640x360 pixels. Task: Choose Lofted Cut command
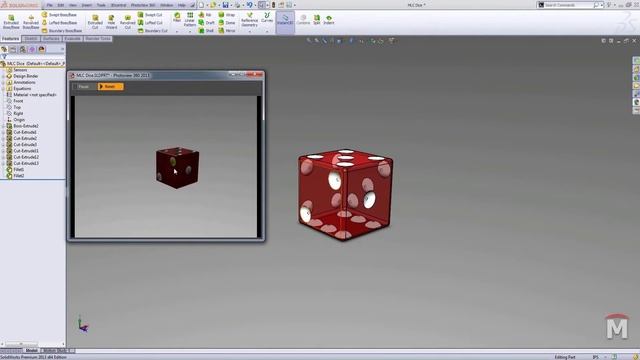pyautogui.click(x=150, y=23)
